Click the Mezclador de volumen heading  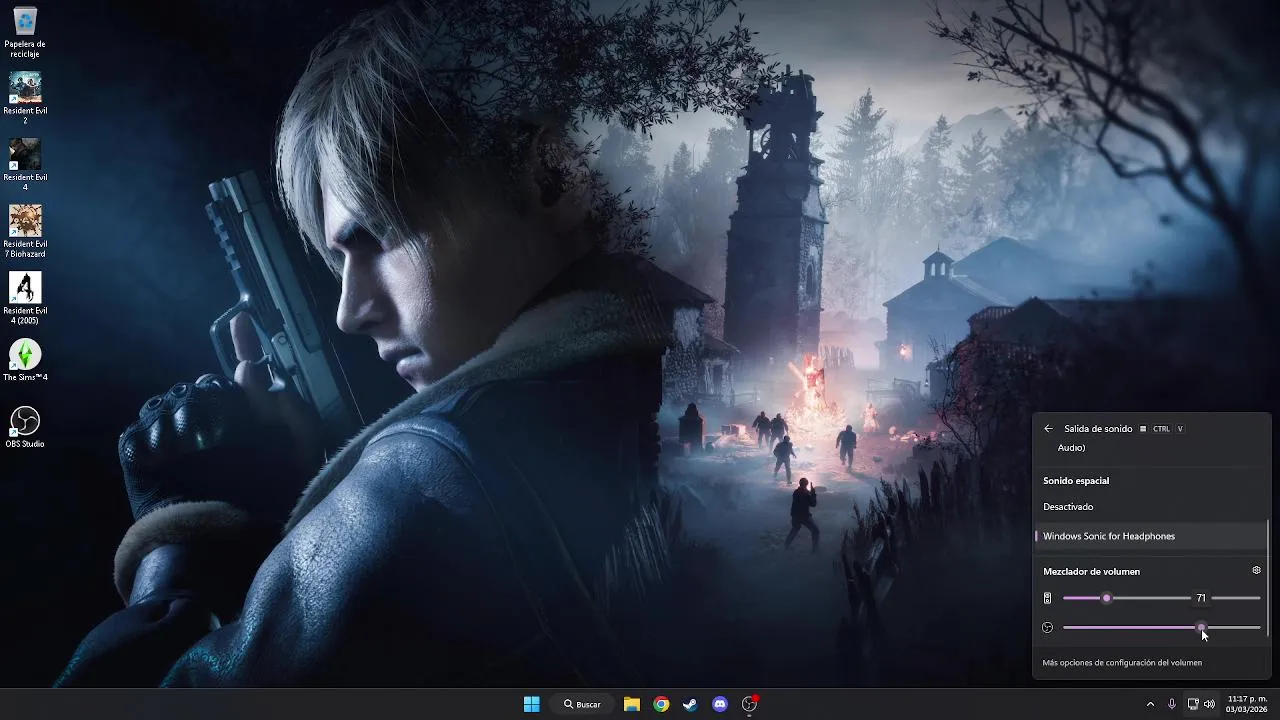click(1091, 571)
